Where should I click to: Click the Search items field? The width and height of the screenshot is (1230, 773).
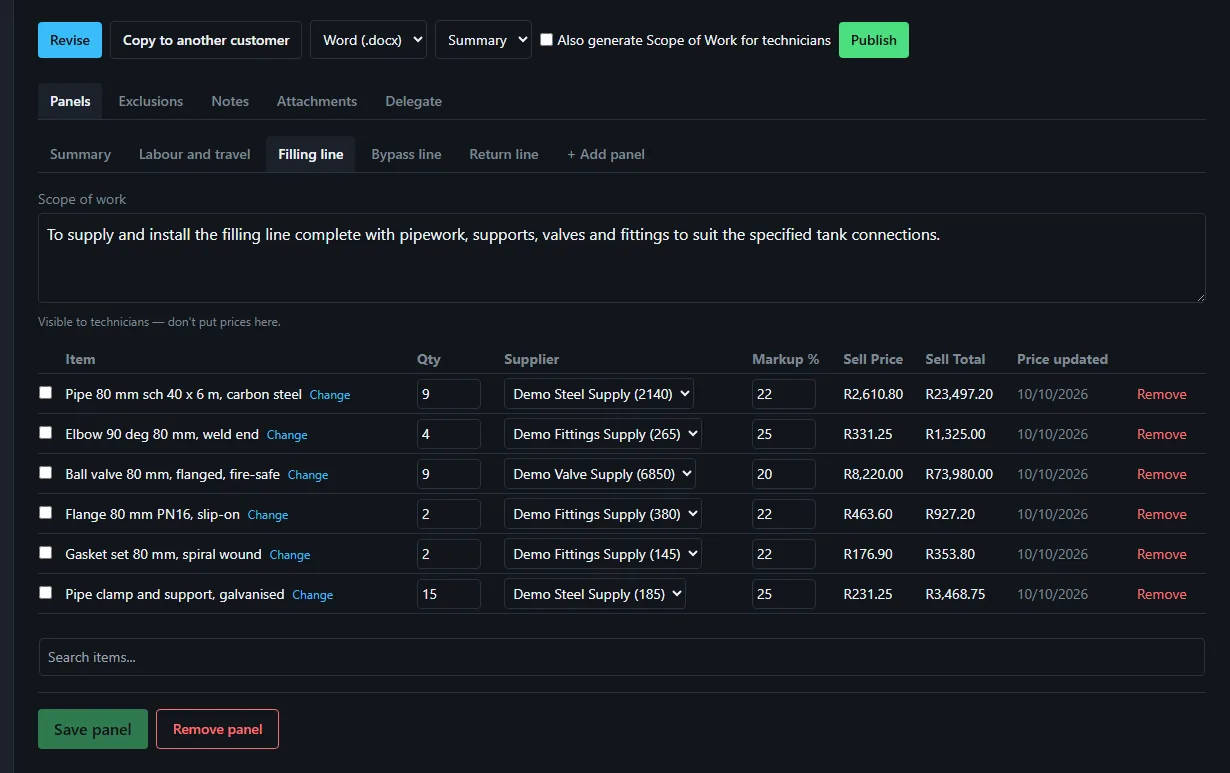pos(622,657)
